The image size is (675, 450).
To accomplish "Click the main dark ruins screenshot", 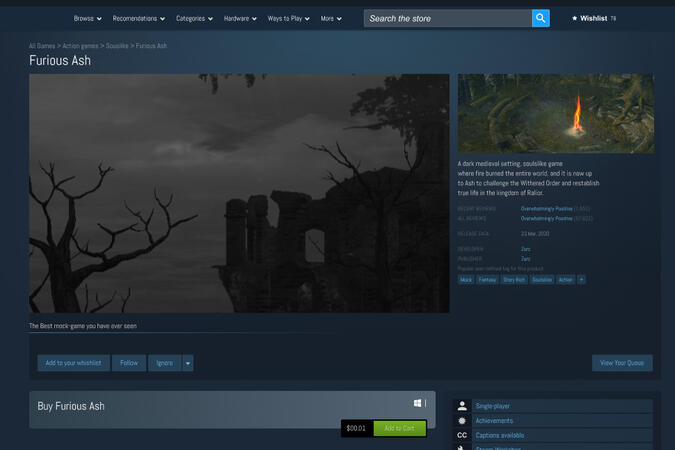I will click(x=239, y=193).
